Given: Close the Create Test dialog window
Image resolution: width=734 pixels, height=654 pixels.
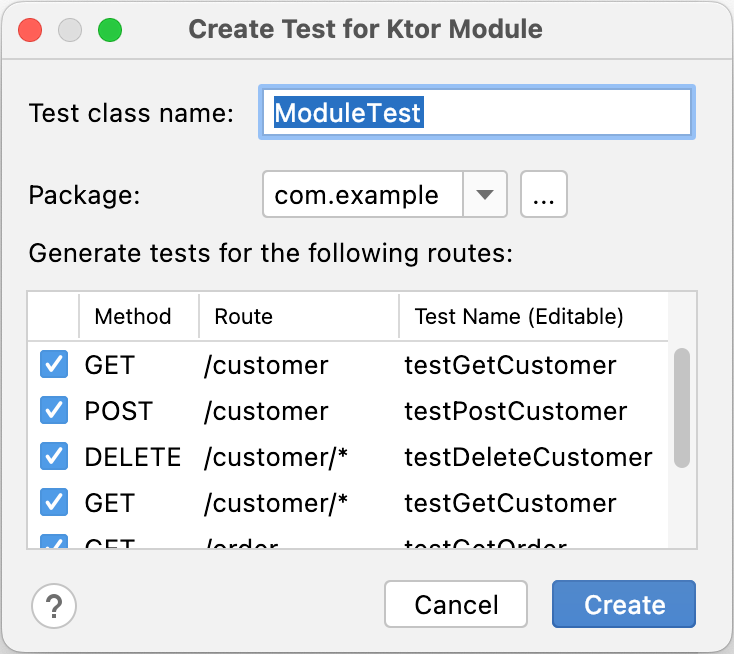Looking at the screenshot, I should [30, 29].
